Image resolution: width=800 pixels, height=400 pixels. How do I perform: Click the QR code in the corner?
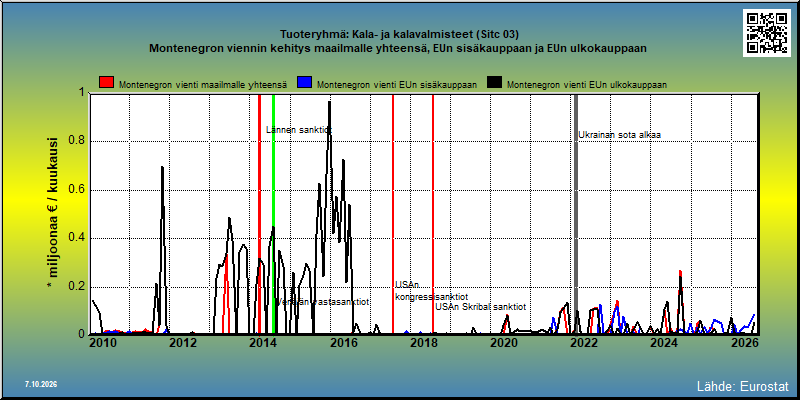point(767,33)
